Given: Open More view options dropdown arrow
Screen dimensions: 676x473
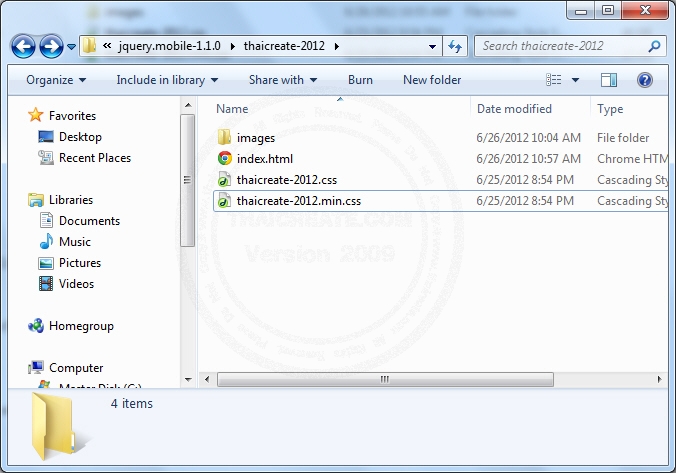Looking at the screenshot, I should [x=575, y=80].
